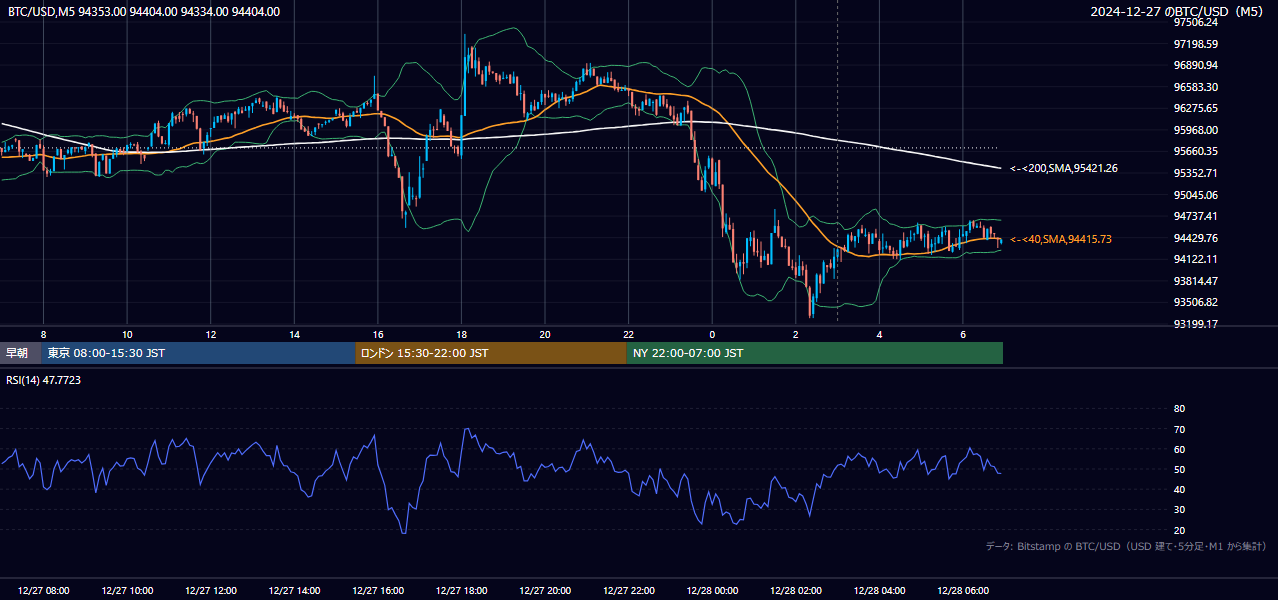Click hour label 0 under price chart

pos(712,334)
